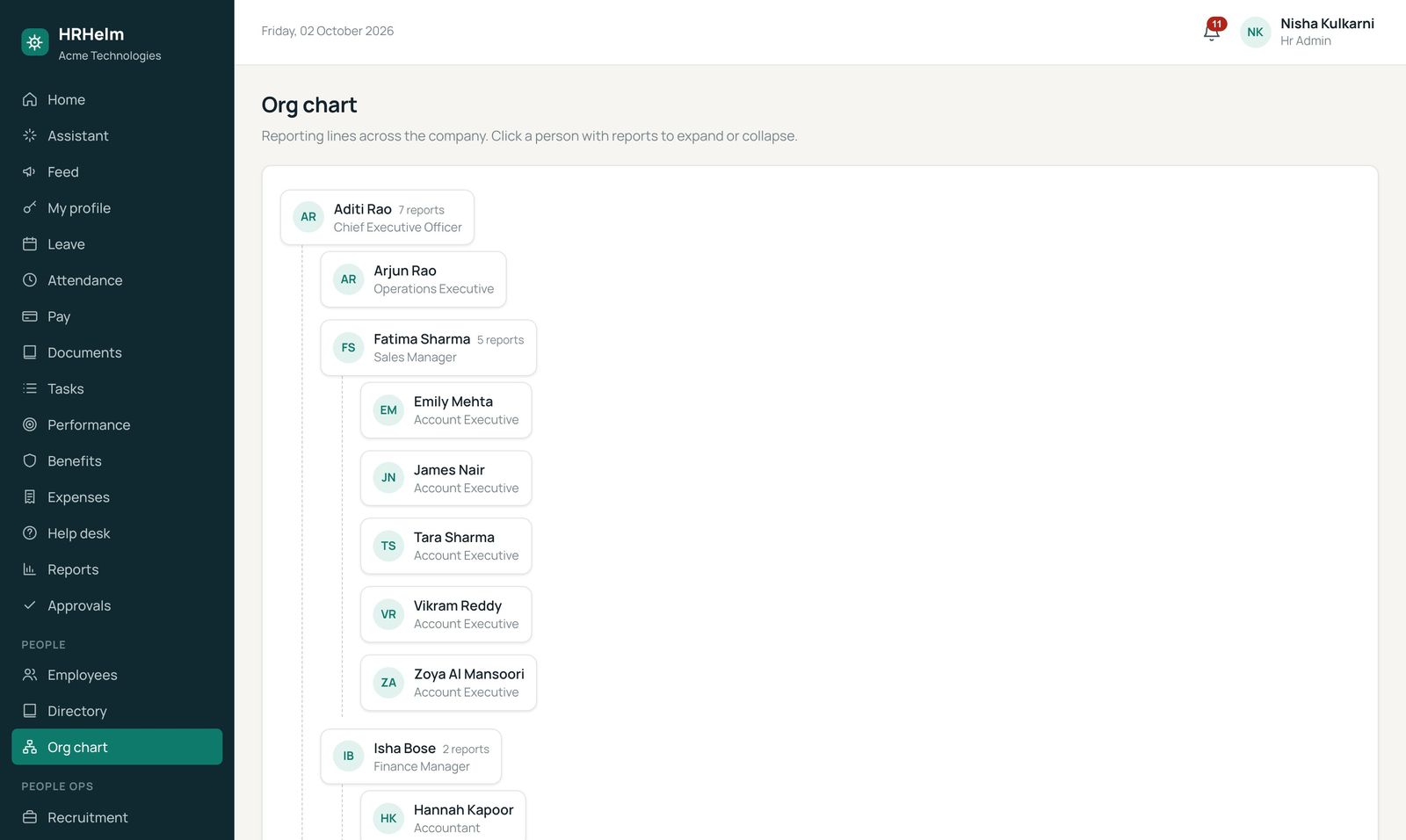Click the Feed megaphone icon
Viewport: 1406px width, 840px height.
tap(30, 171)
